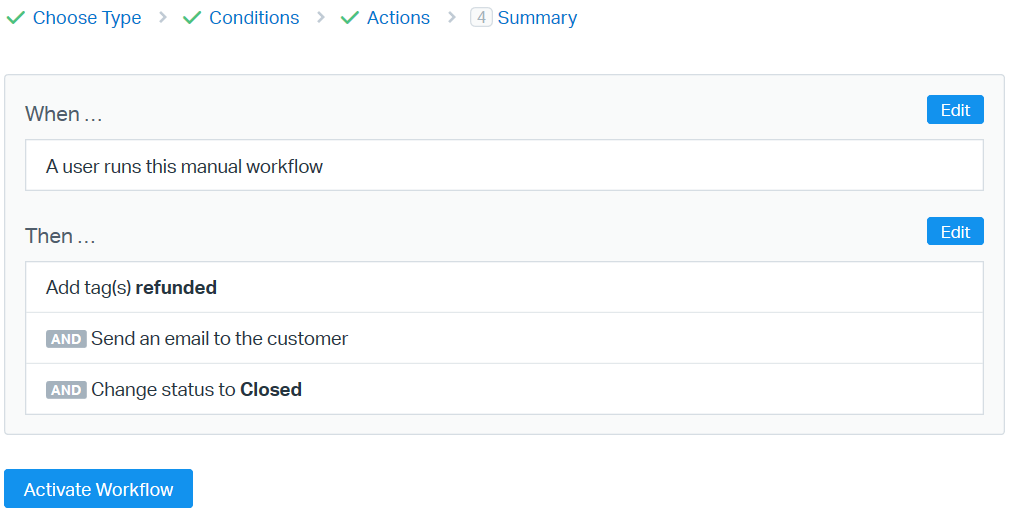Viewport: 1013px width, 523px height.
Task: Click the checkmark icon beside Choose Type
Action: tap(15, 18)
